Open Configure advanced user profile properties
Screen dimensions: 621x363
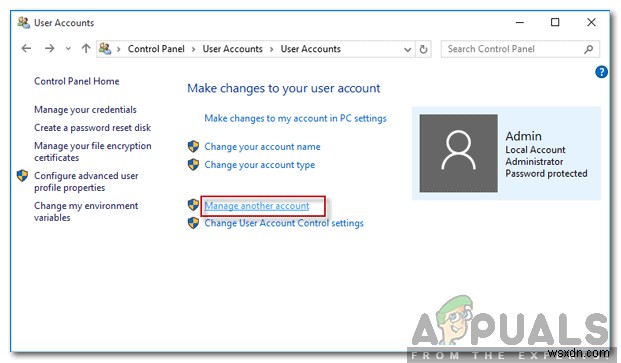(x=86, y=181)
